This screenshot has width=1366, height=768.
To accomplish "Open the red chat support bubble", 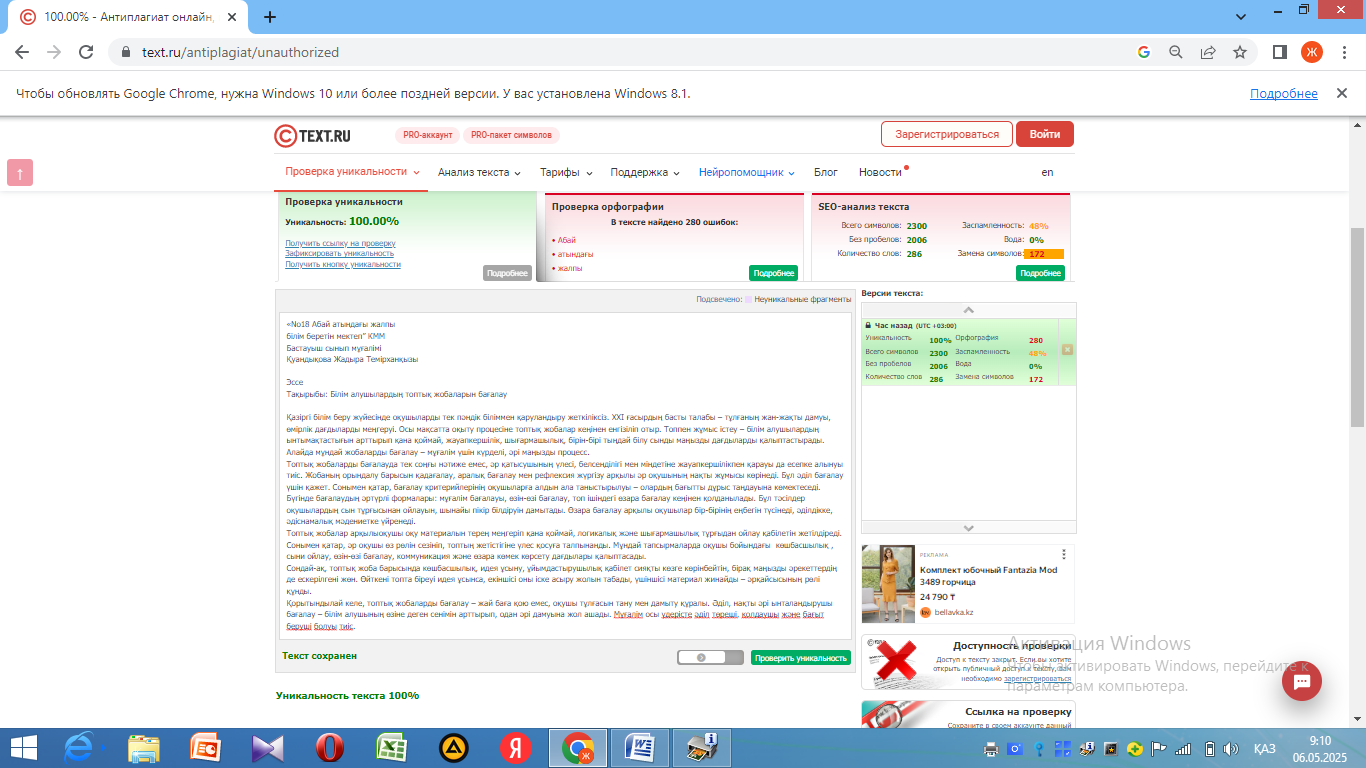I will click(1302, 681).
